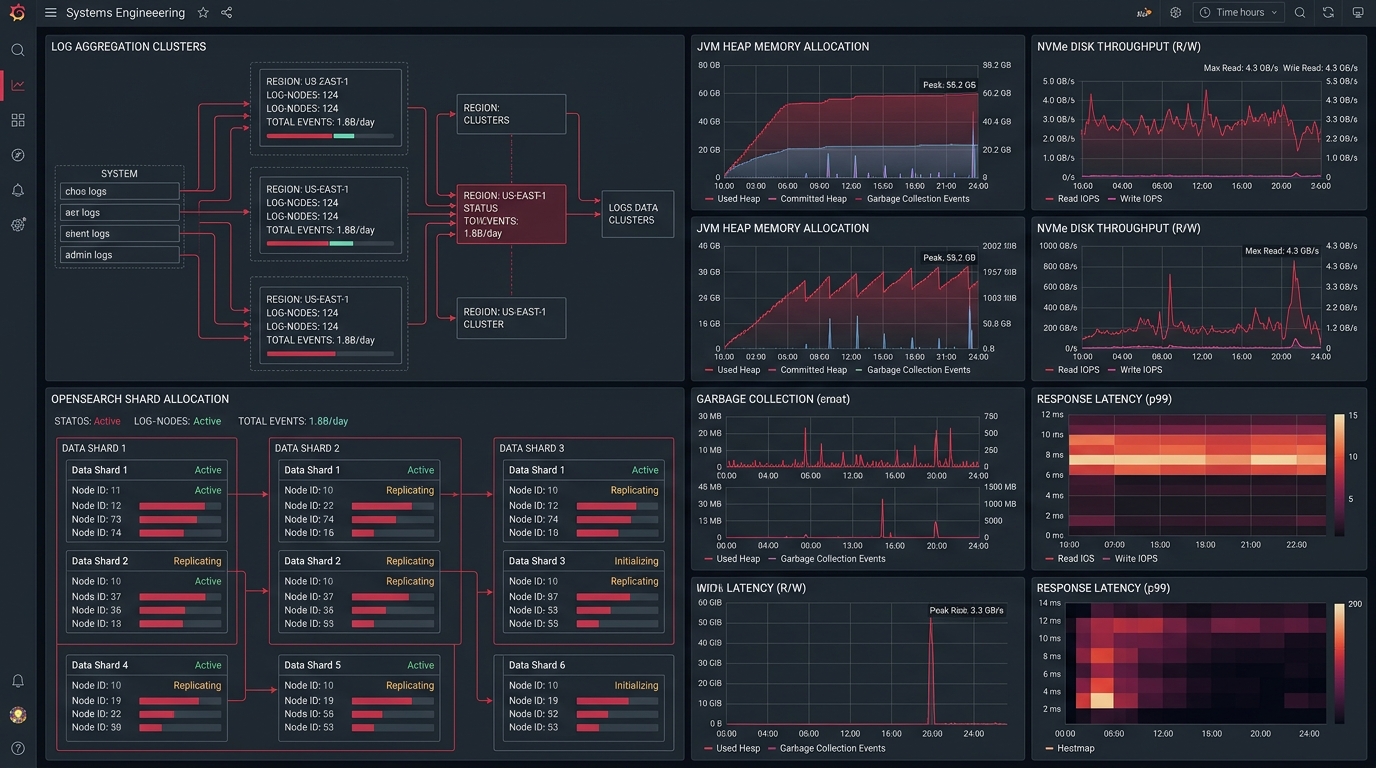Open the help question mark icon
This screenshot has height=768, width=1376.
[18, 748]
